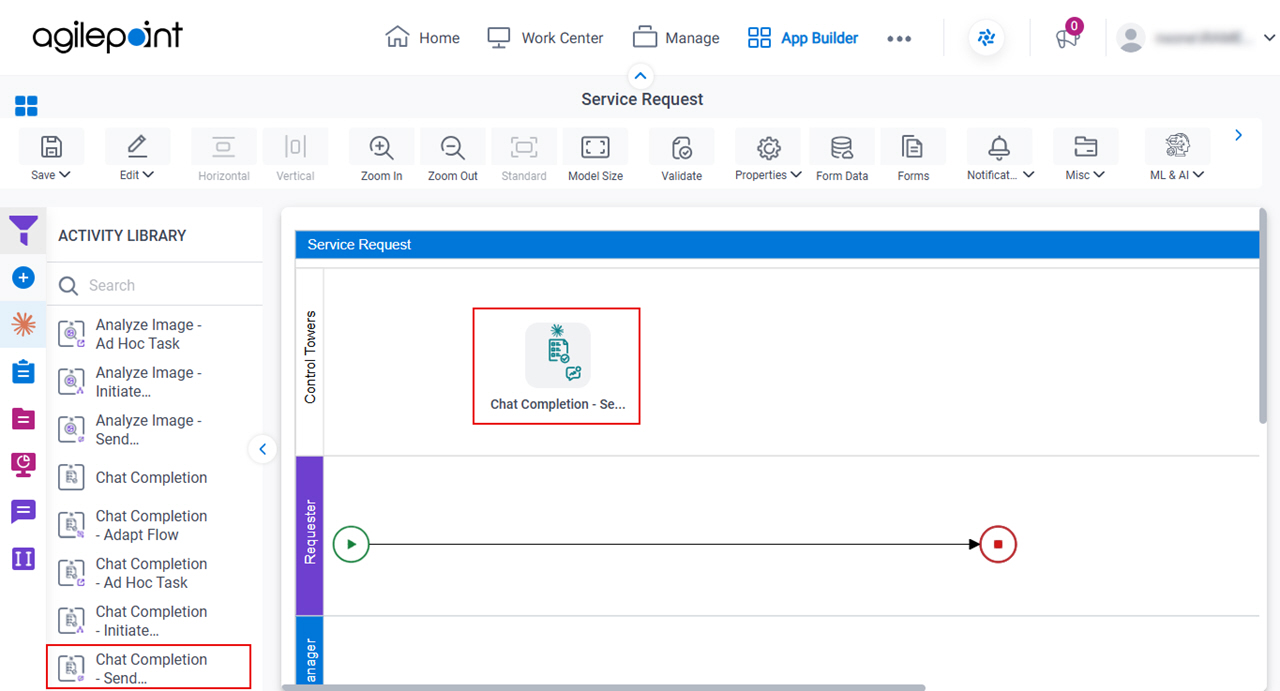Open the Edit dropdown arrow
The image size is (1280, 691).
(x=149, y=175)
